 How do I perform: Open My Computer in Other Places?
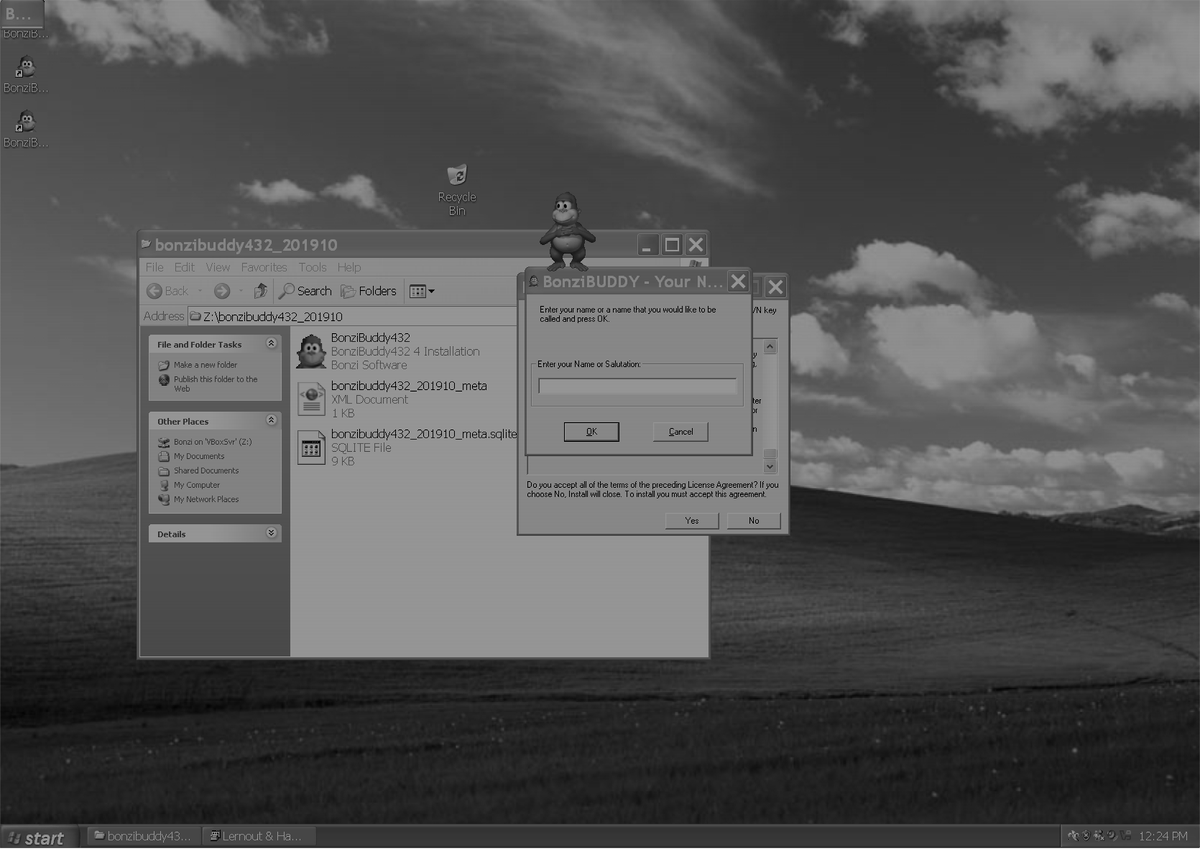(x=197, y=485)
